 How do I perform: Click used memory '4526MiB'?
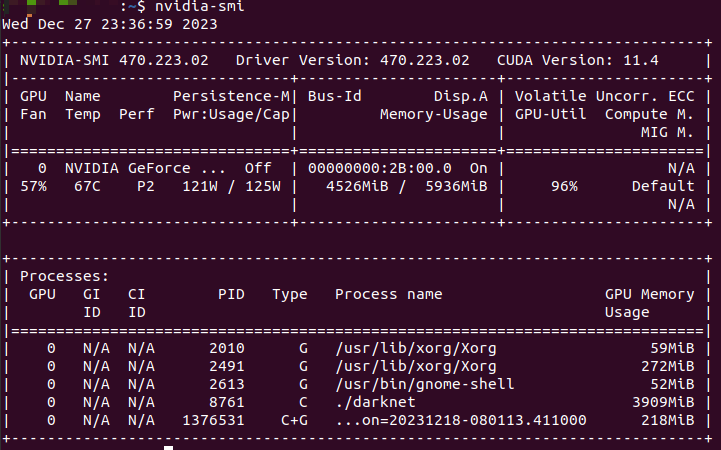(x=357, y=186)
